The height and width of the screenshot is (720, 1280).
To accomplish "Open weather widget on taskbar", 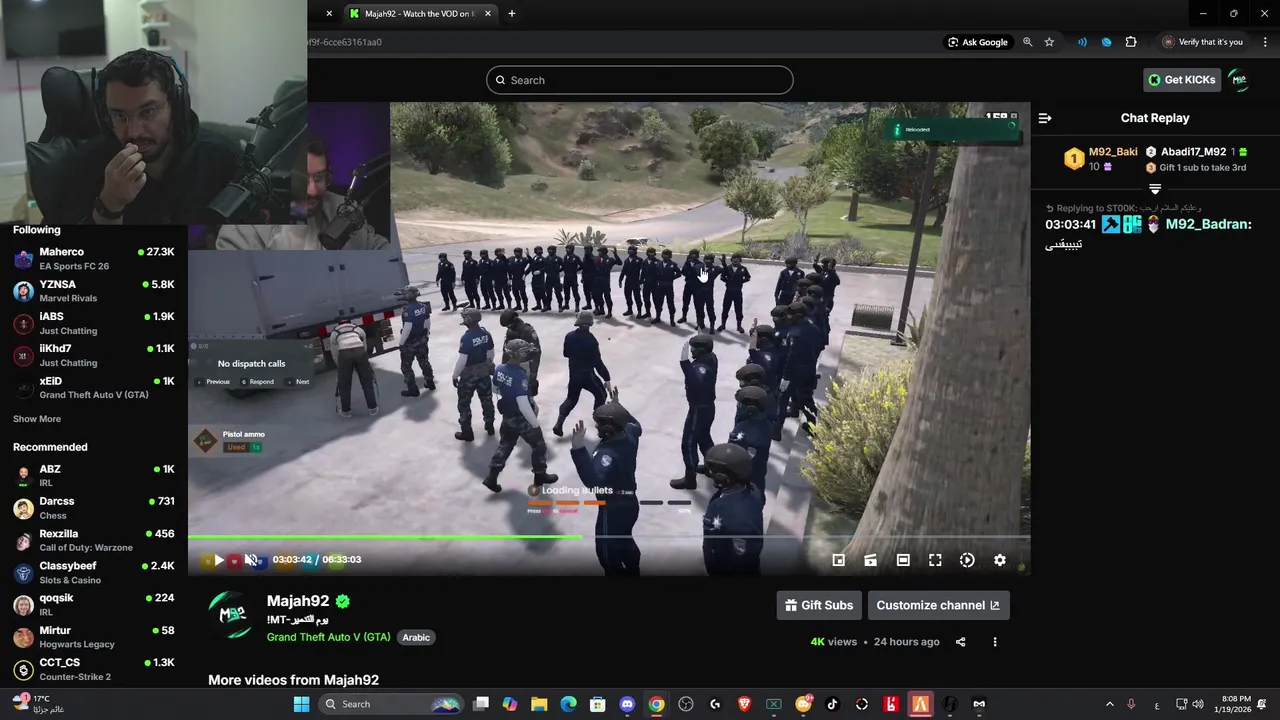I will pyautogui.click(x=40, y=704).
